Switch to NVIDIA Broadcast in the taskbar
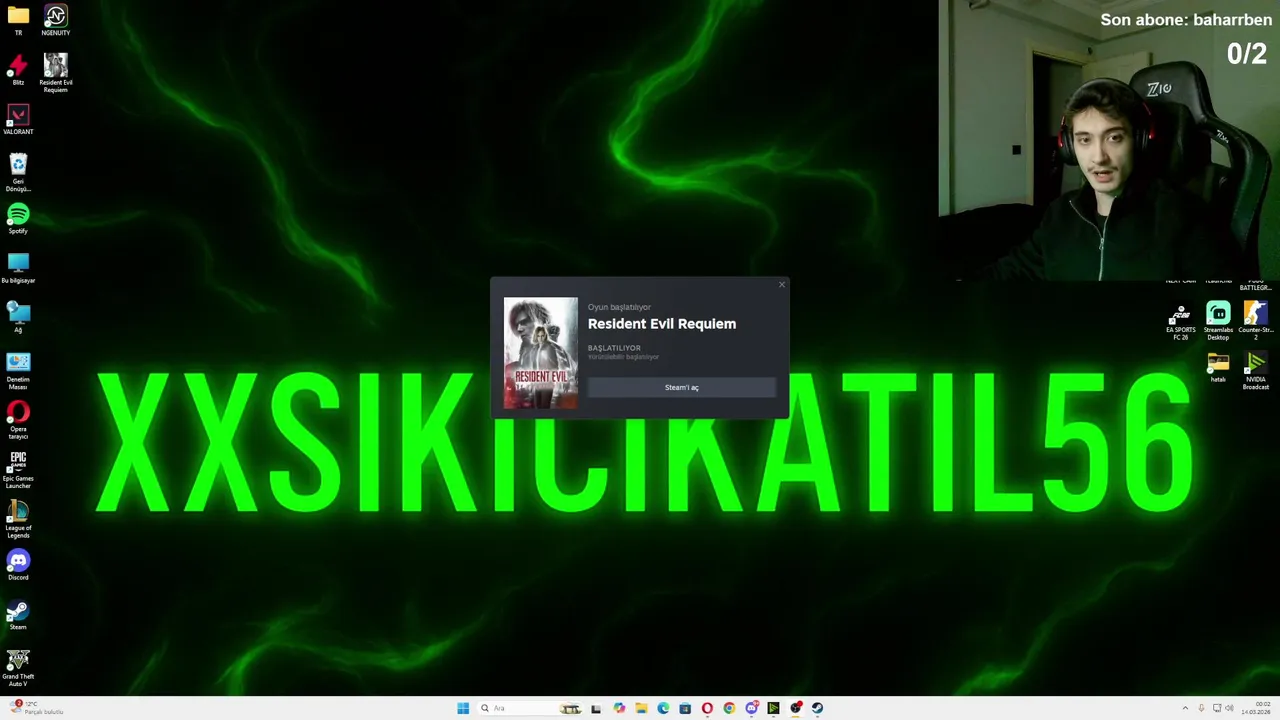Image resolution: width=1280 pixels, height=720 pixels. point(773,708)
